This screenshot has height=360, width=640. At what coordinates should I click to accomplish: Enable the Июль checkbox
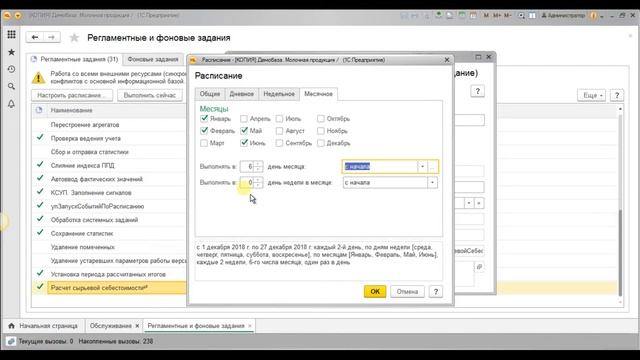pyautogui.click(x=279, y=119)
